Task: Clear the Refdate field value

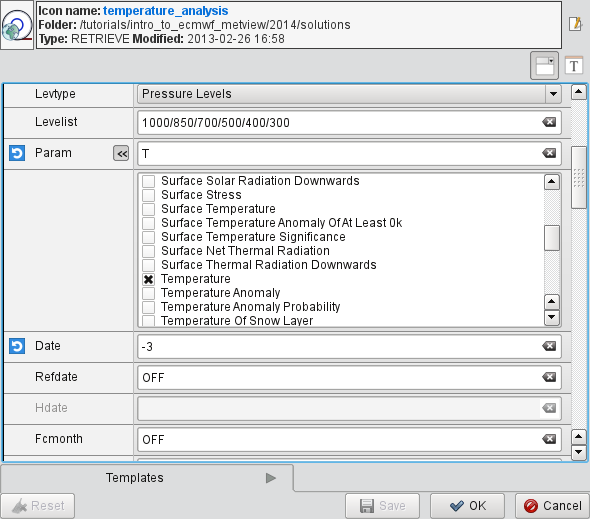Action: pos(549,377)
